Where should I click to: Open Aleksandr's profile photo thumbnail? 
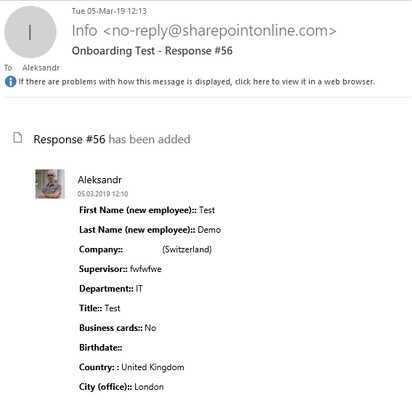coord(50,184)
